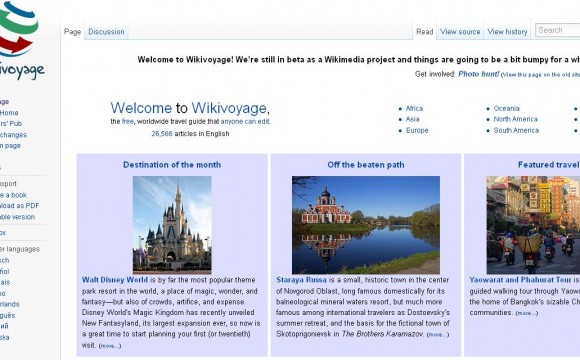Open the 'Destination of the month' heading
The width and height of the screenshot is (580, 360).
pos(172,165)
